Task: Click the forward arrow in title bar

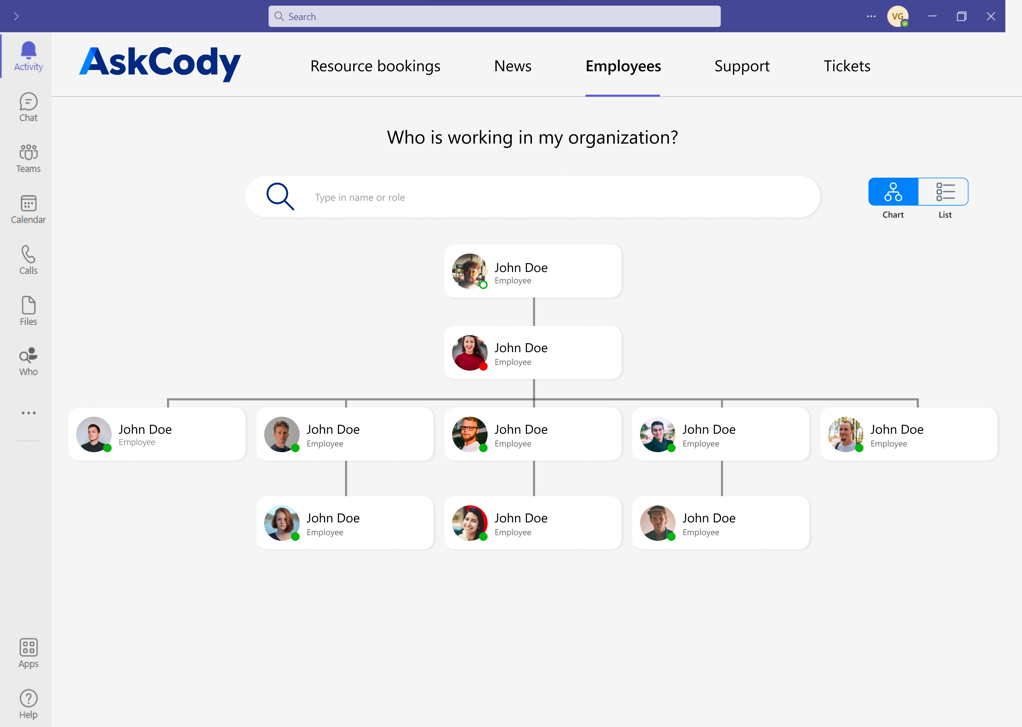Action: (16, 16)
